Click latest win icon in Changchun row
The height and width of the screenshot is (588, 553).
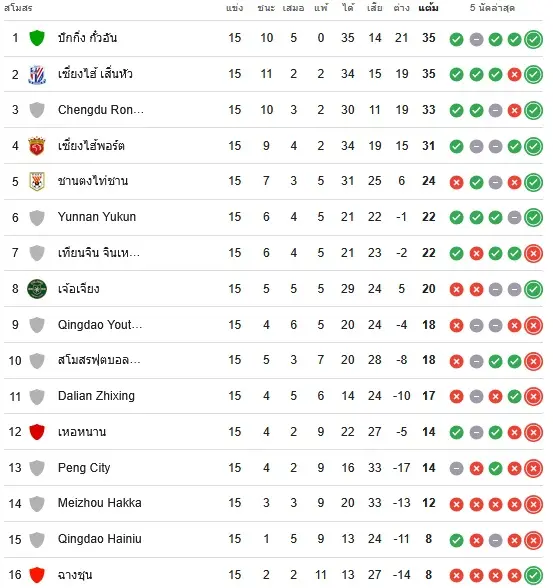[533, 576]
